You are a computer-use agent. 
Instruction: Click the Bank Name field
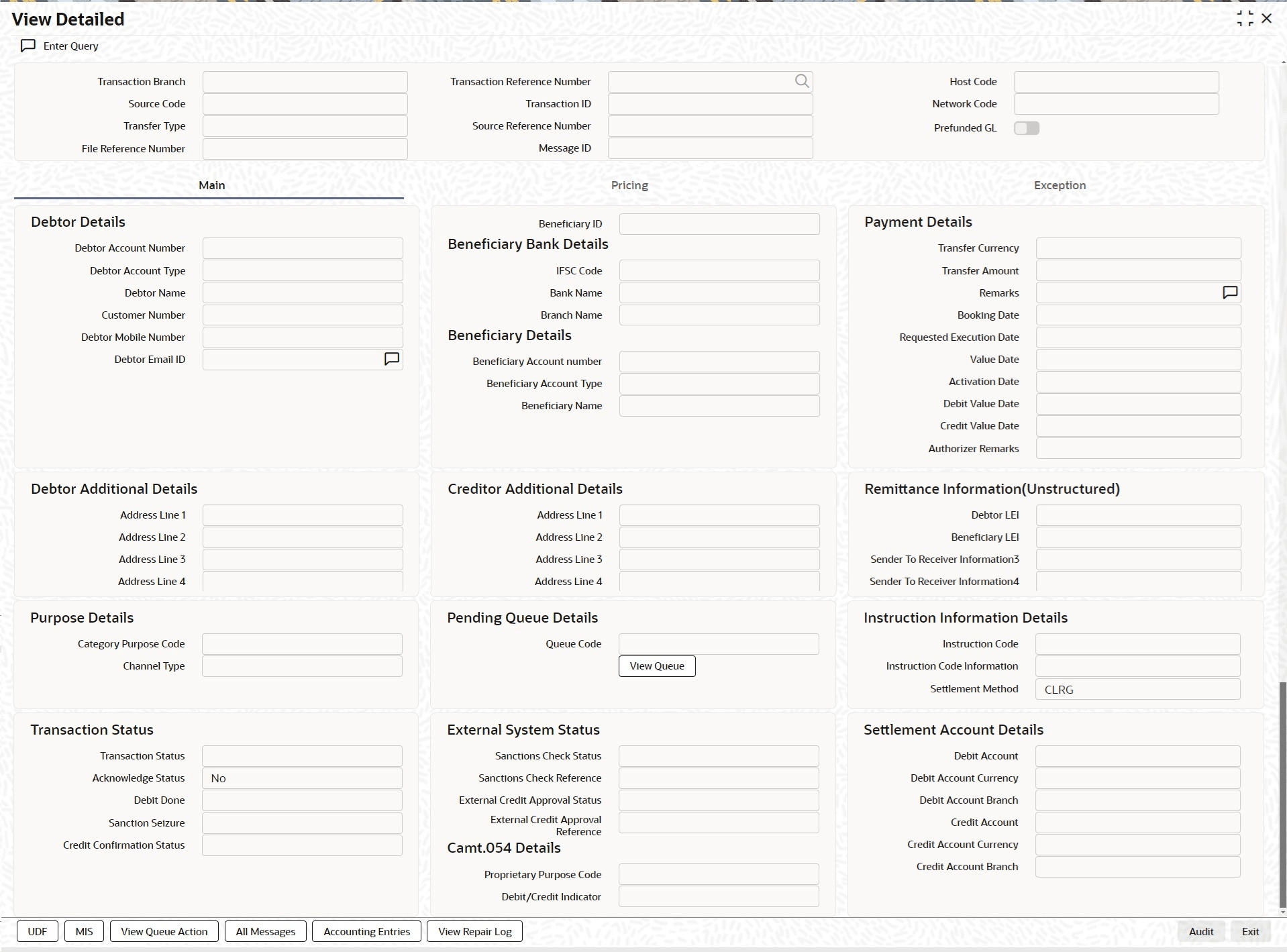[719, 293]
